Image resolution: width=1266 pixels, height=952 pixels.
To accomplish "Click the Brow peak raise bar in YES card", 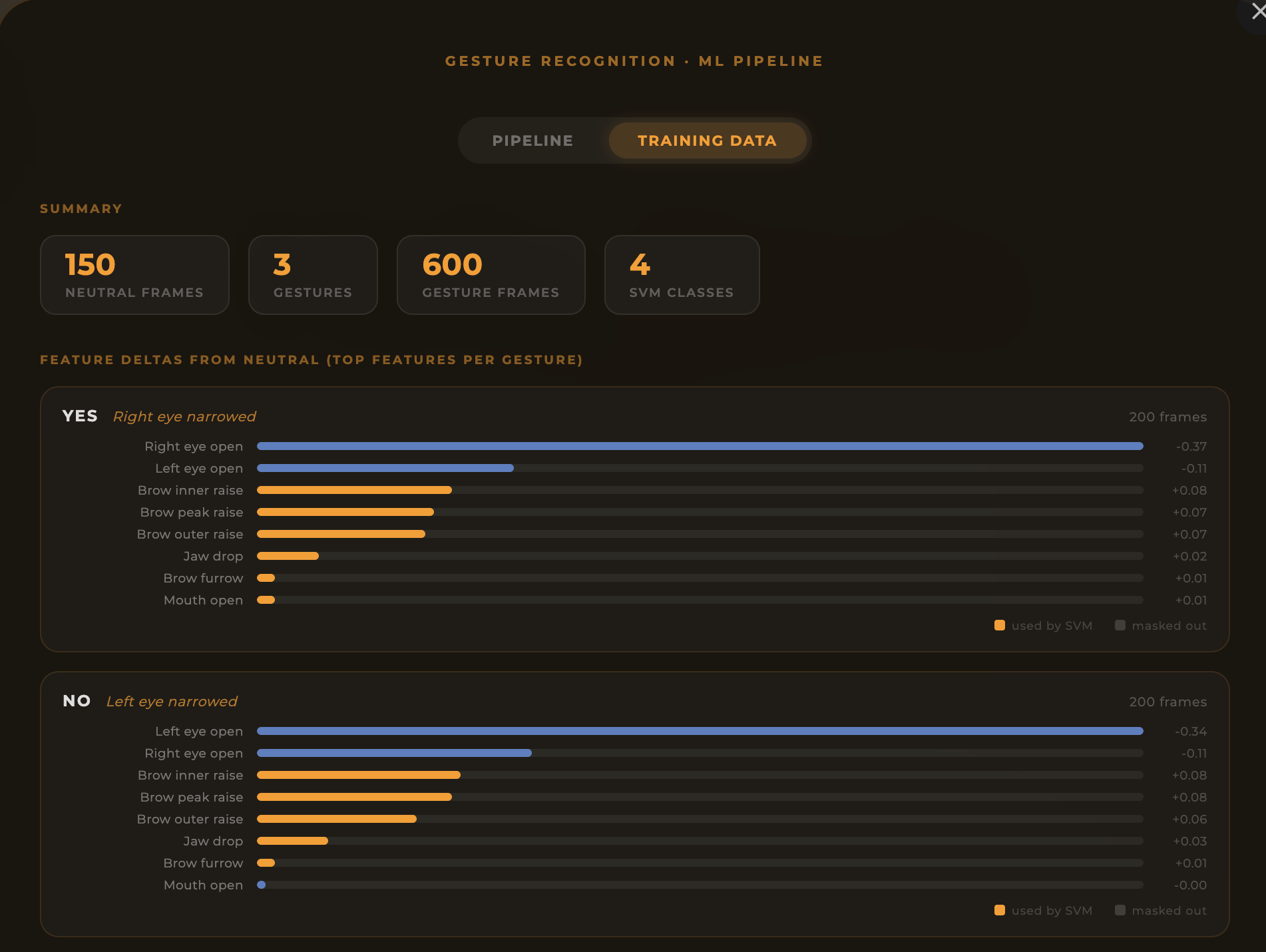I will point(700,512).
